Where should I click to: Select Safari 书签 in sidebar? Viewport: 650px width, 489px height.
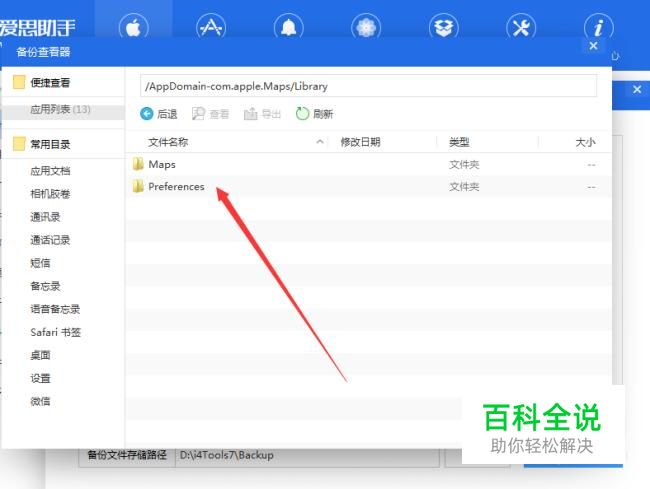(x=56, y=332)
